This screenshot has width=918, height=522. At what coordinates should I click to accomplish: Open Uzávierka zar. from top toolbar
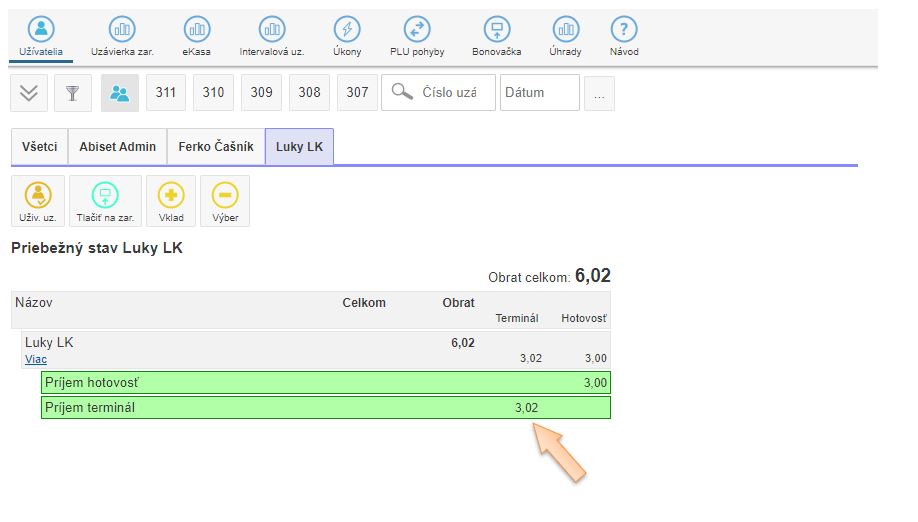[x=122, y=31]
